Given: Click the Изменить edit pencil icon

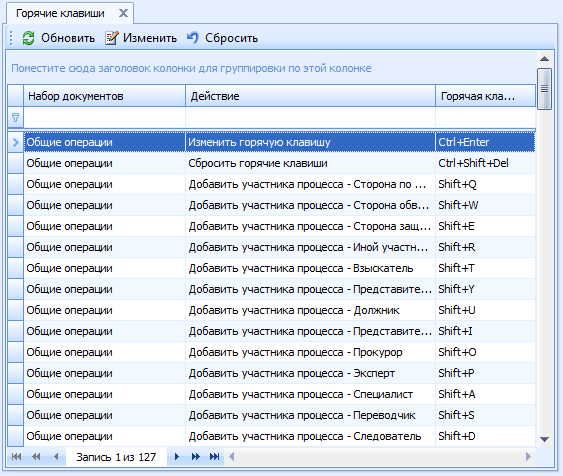Looking at the screenshot, I should coord(112,38).
